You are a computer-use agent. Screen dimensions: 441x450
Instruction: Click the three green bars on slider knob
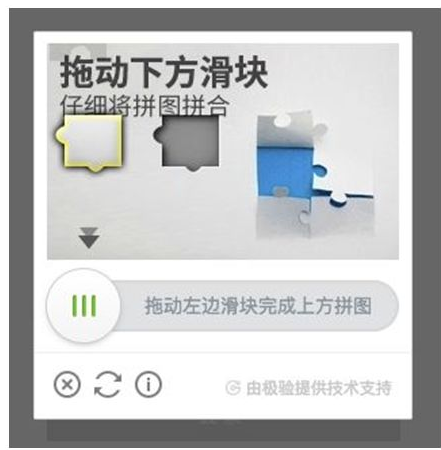click(x=84, y=305)
